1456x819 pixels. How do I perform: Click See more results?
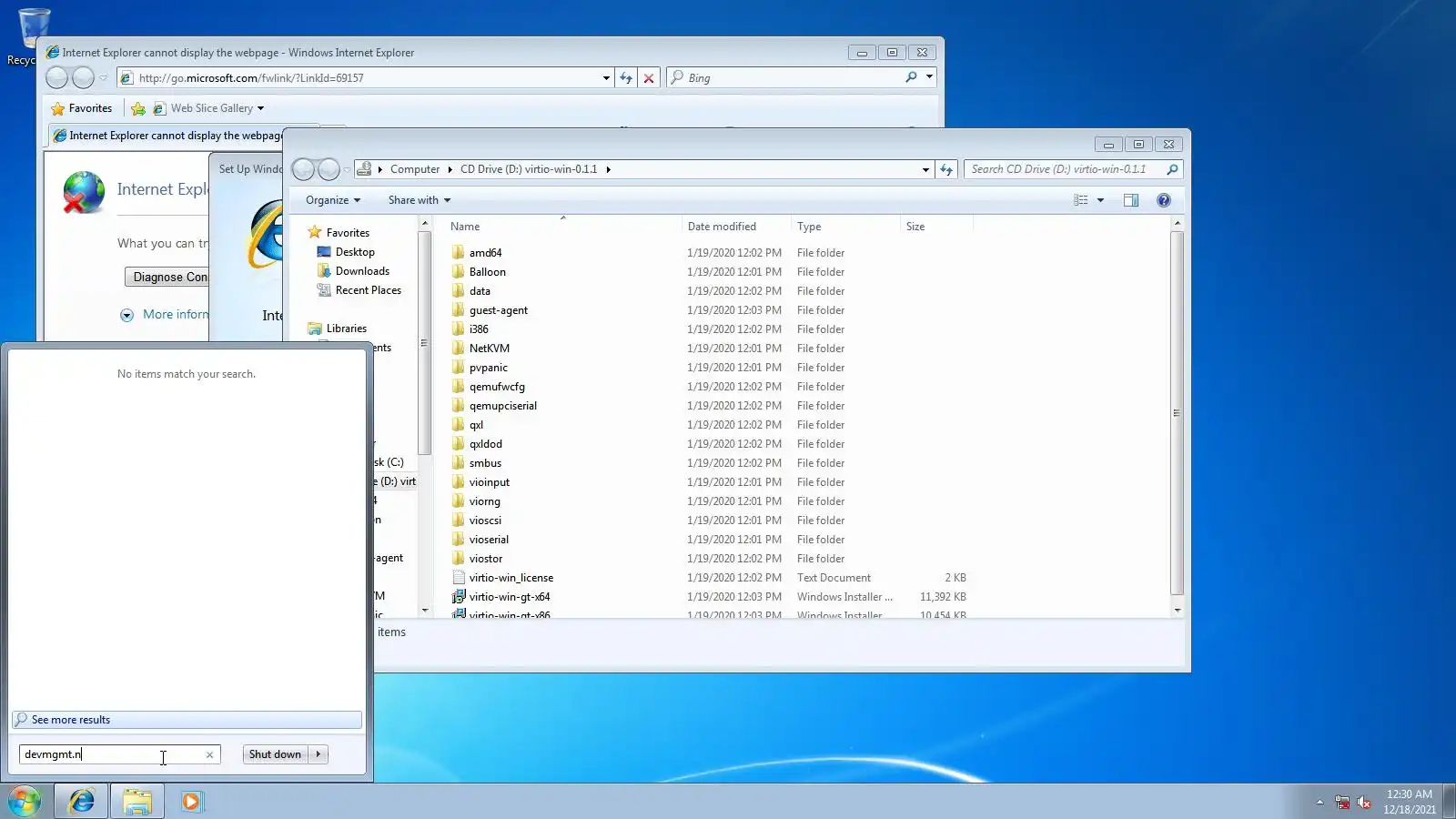(187, 720)
